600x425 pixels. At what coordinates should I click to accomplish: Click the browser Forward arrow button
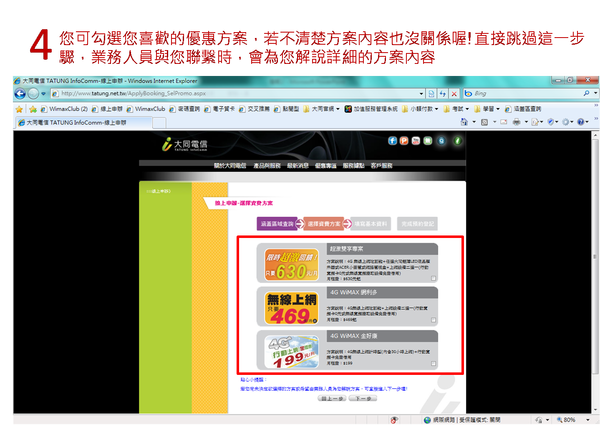pos(33,93)
